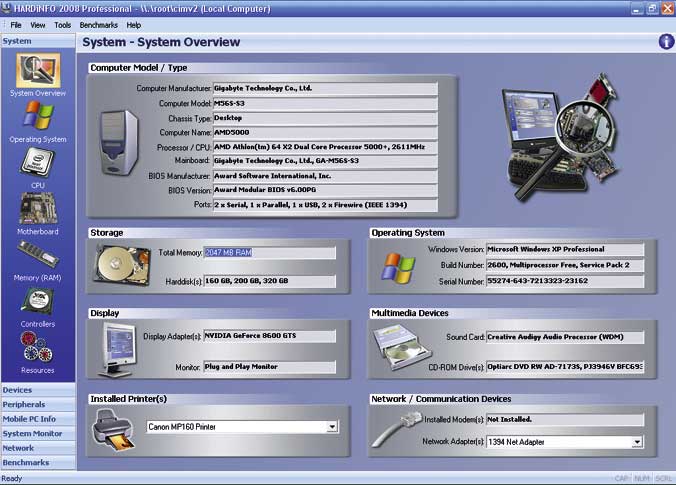This screenshot has width=676, height=485.
Task: Click the Installed Modem(s) field Not Installed
Action: pos(565,419)
